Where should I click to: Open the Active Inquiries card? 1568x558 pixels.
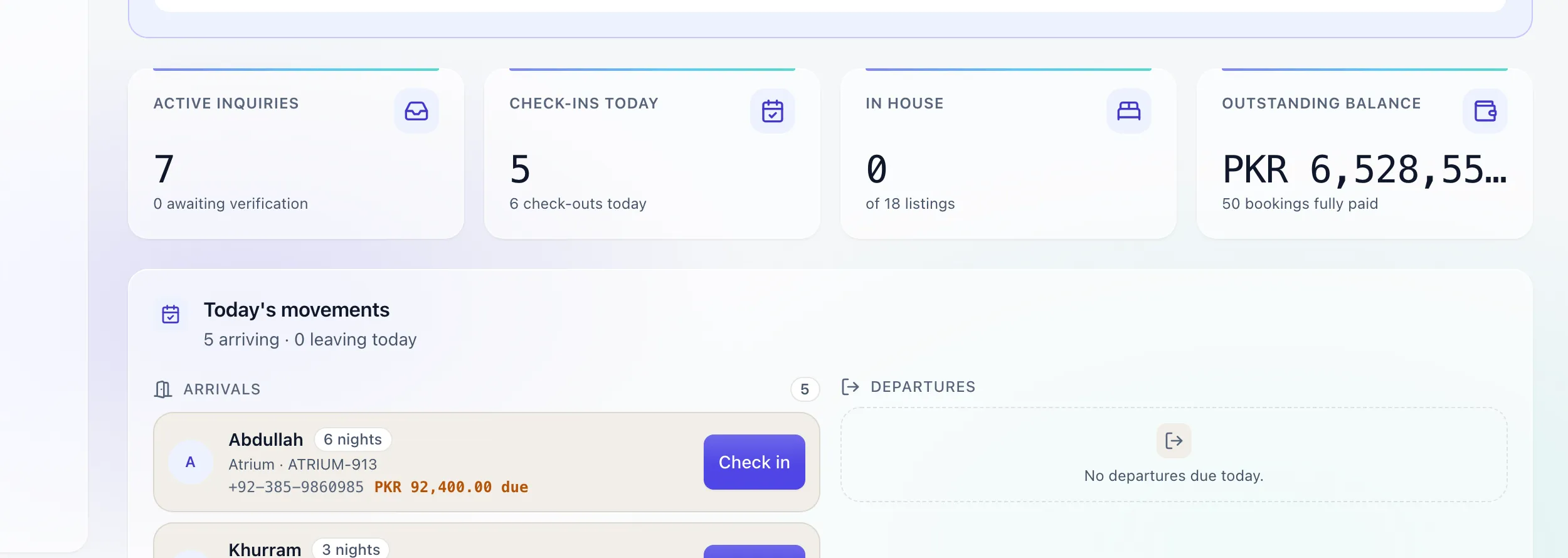coord(296,154)
